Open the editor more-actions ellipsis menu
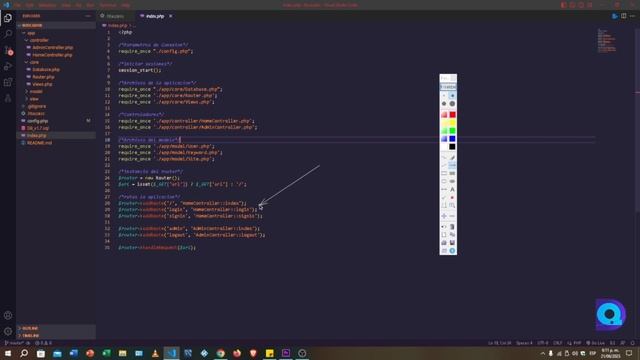 pyautogui.click(x=632, y=16)
